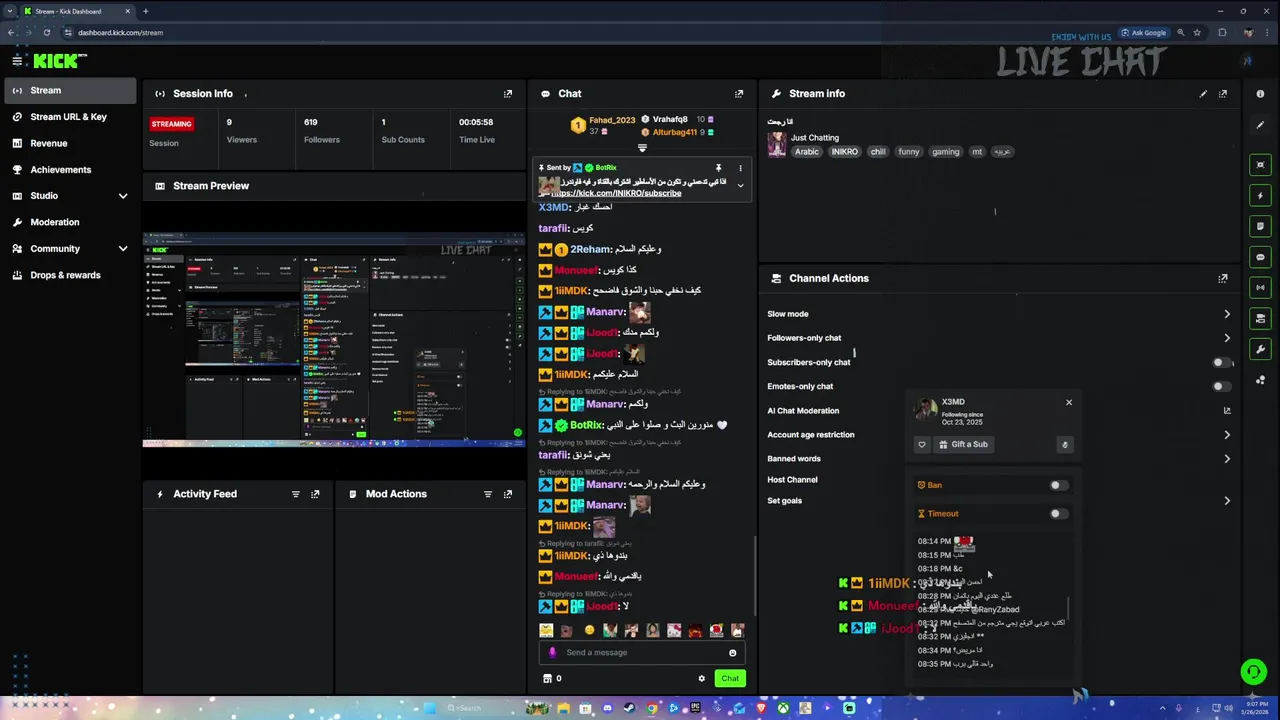This screenshot has width=1280, height=720.
Task: Focus the Send a message field
Action: click(642, 653)
